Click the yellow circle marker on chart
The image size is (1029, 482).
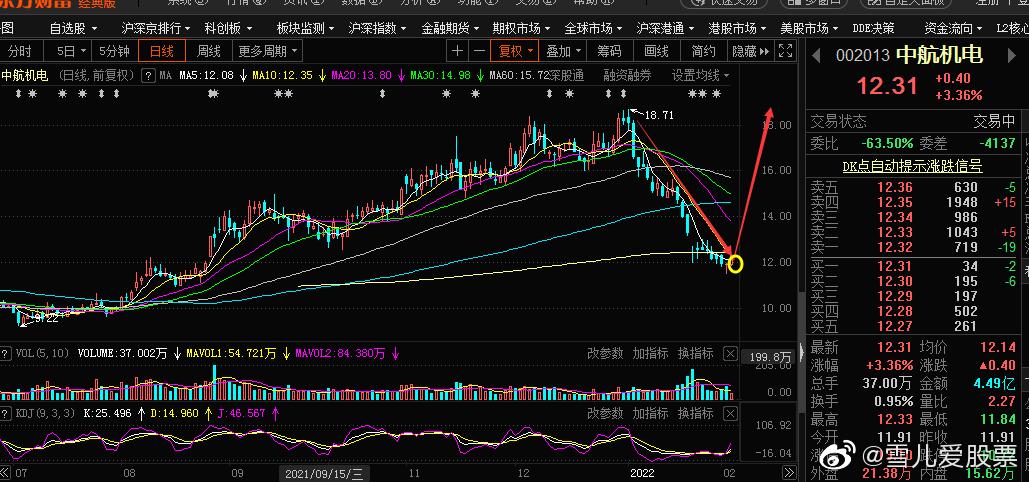click(x=736, y=264)
